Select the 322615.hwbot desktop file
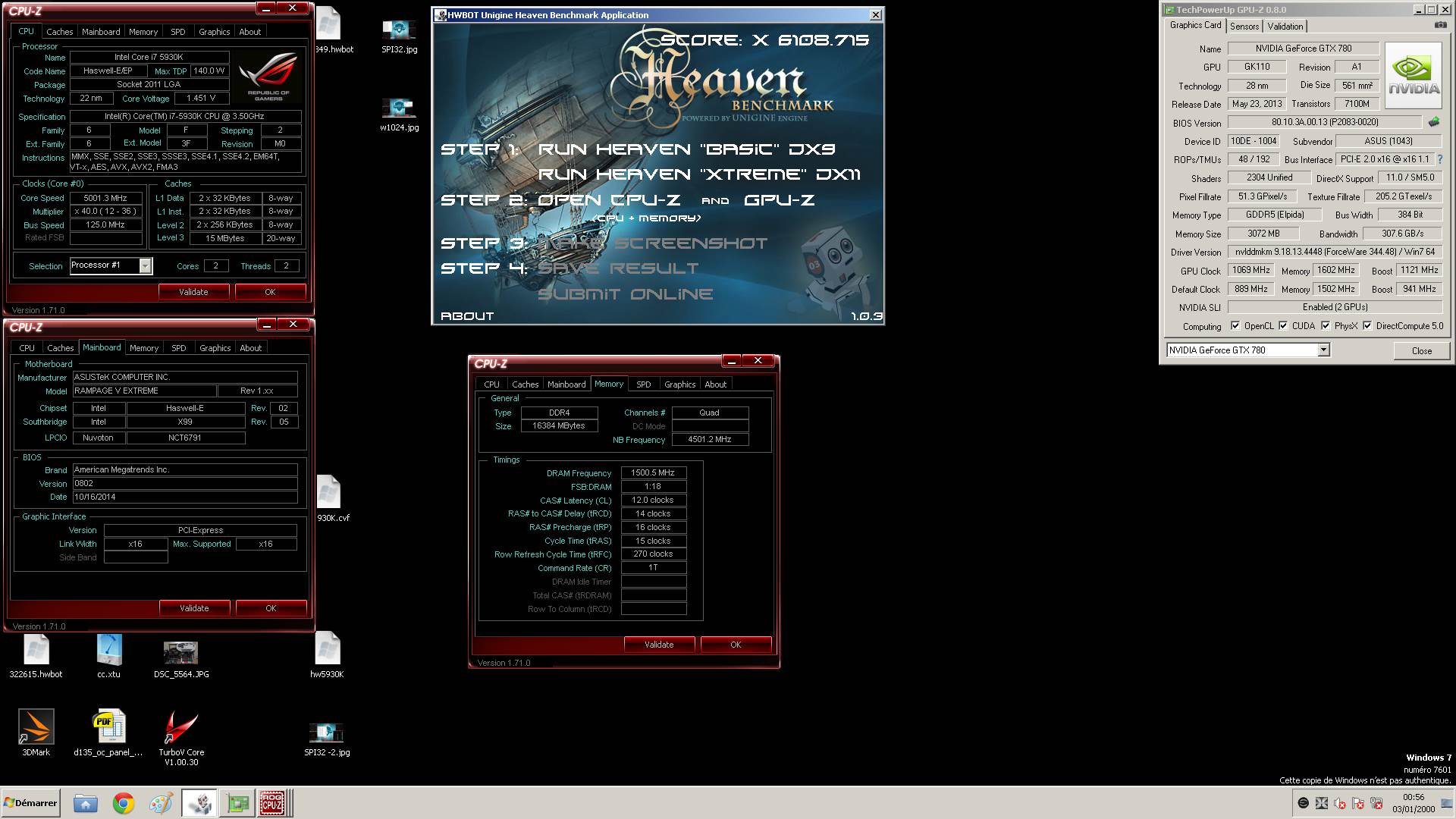This screenshot has height=819, width=1456. click(36, 655)
